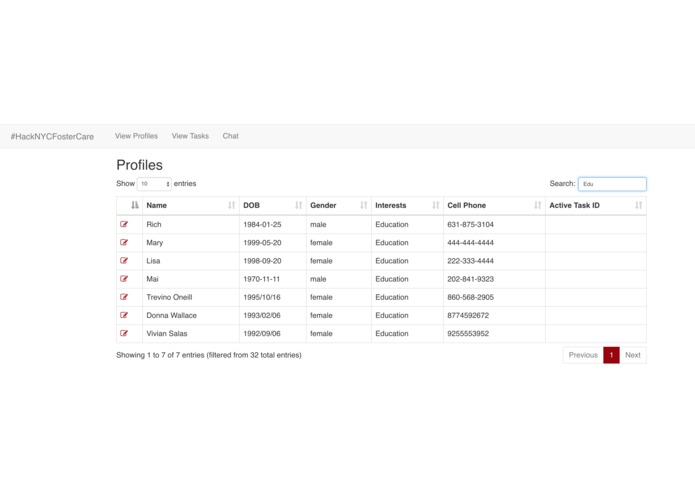Click the Name column header label
The height and width of the screenshot is (494, 695).
tap(156, 205)
